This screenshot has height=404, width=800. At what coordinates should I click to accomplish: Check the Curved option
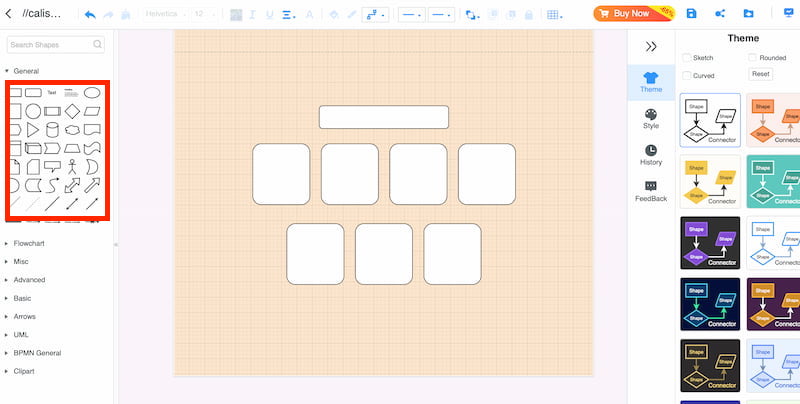coord(686,75)
